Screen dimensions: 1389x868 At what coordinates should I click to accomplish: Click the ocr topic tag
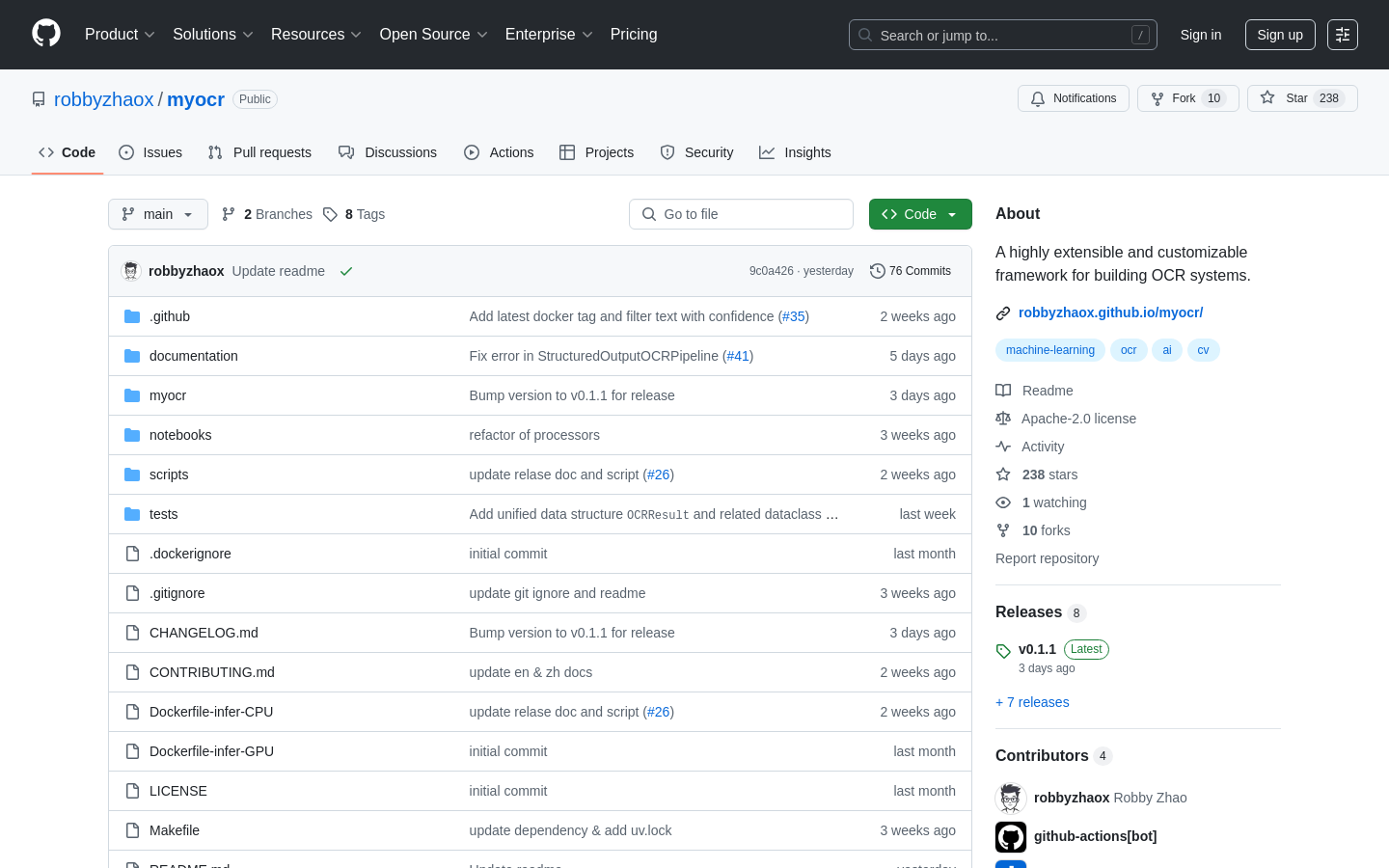[1129, 350]
